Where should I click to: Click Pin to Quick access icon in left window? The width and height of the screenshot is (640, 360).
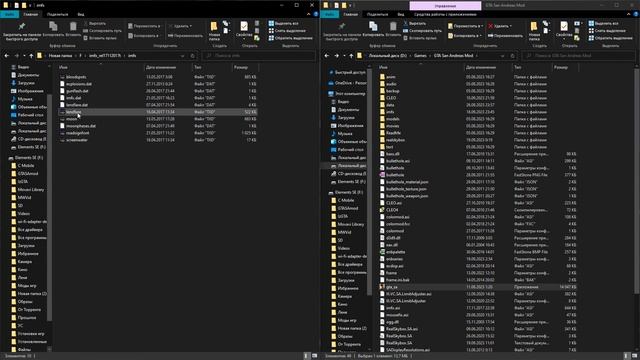coord(22,27)
